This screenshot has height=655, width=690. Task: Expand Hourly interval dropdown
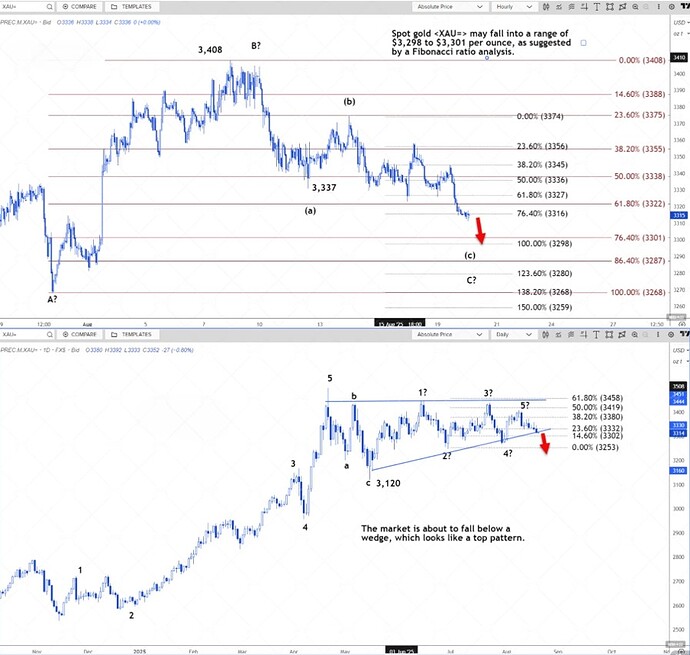tap(514, 7)
